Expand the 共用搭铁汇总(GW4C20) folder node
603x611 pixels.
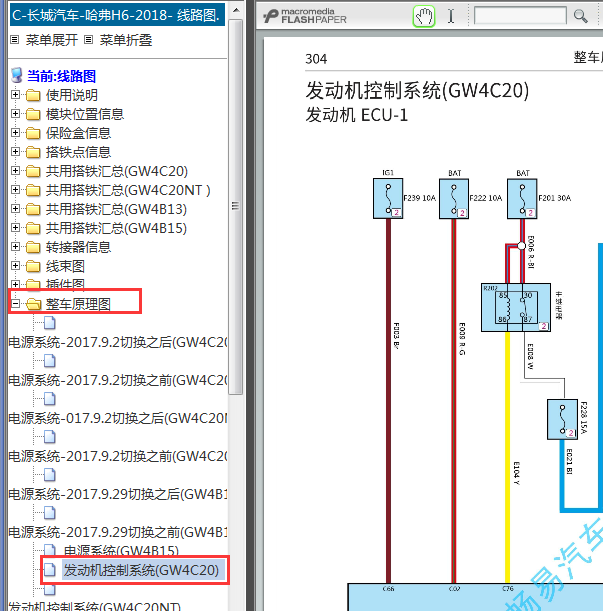point(15,171)
